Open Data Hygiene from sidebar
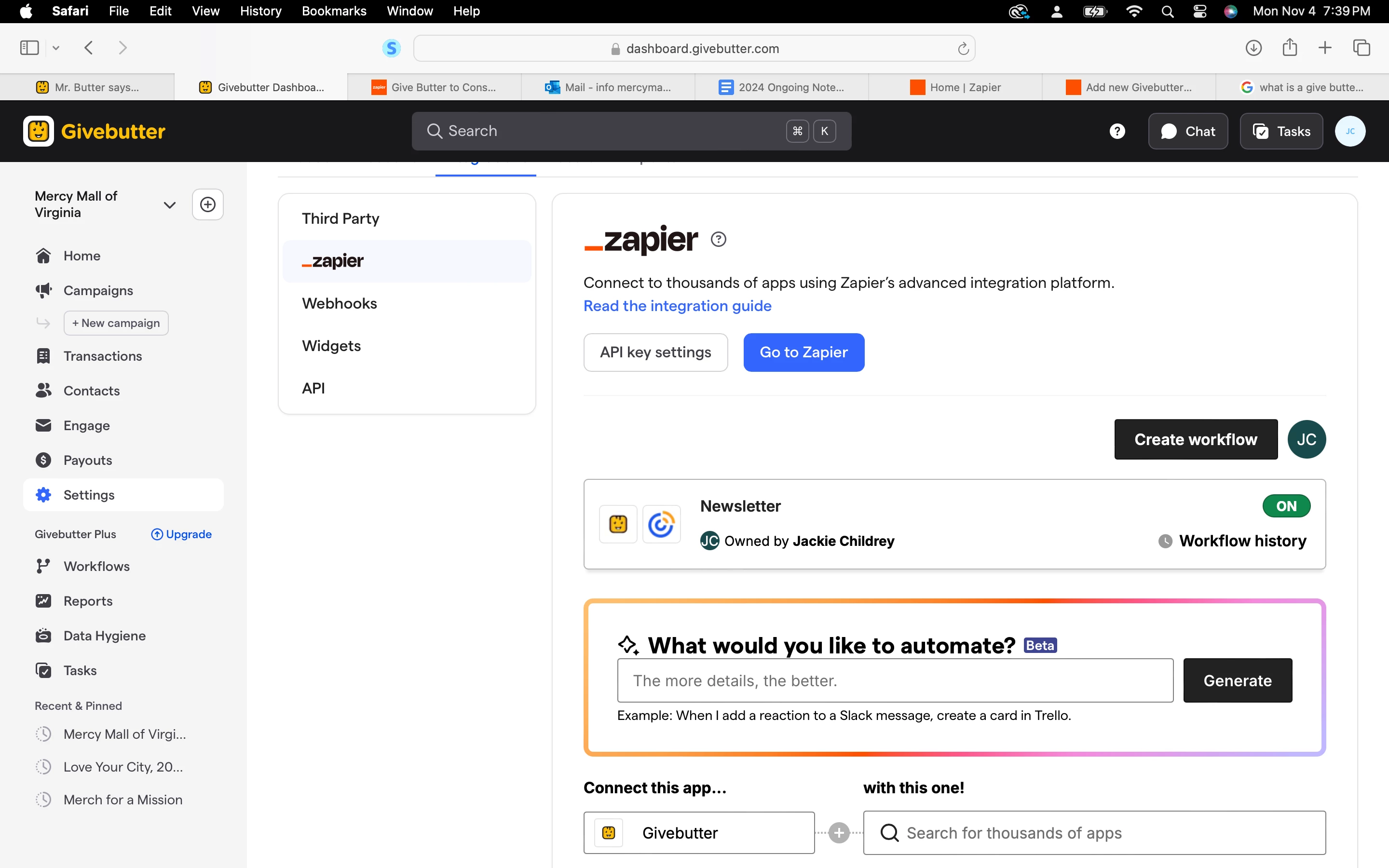1389x868 pixels. (x=104, y=636)
